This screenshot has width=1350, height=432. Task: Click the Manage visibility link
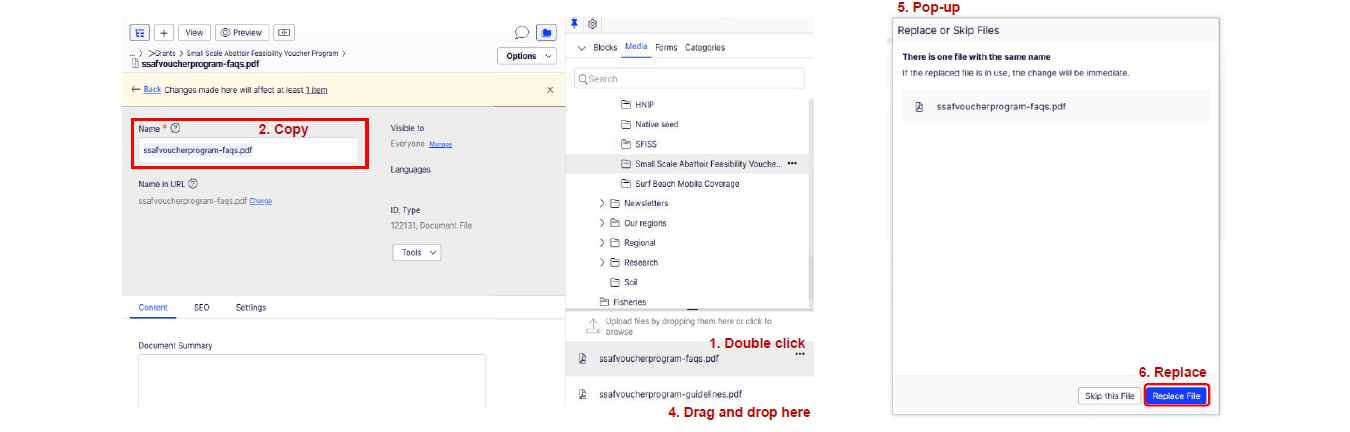440,144
